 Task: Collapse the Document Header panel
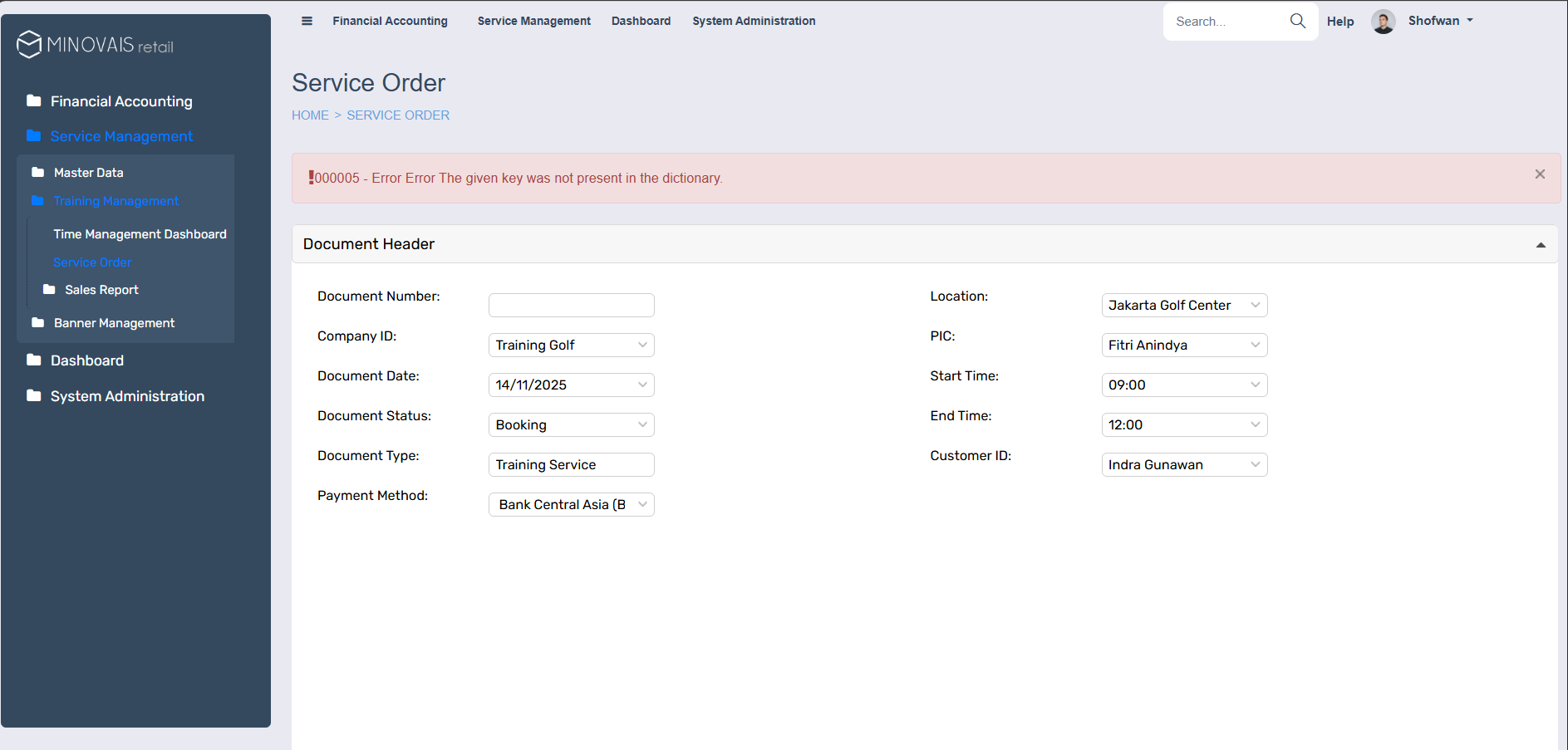(1541, 245)
